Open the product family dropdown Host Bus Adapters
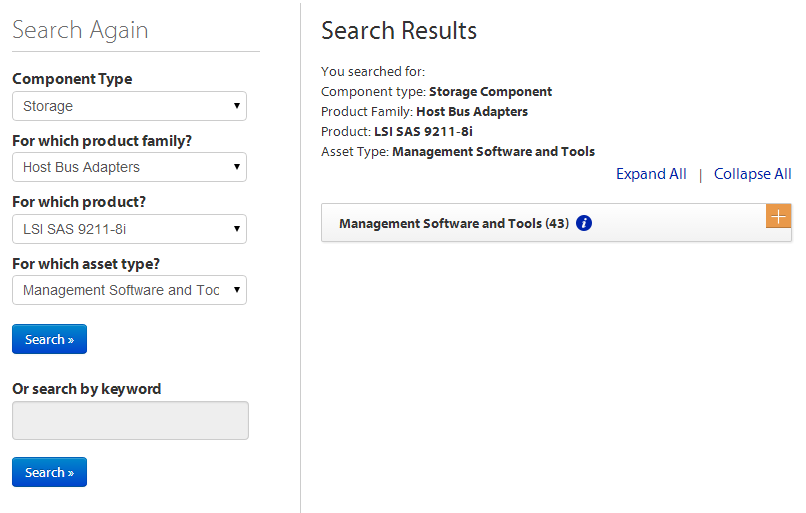The width and height of the screenshot is (806, 513). point(130,167)
